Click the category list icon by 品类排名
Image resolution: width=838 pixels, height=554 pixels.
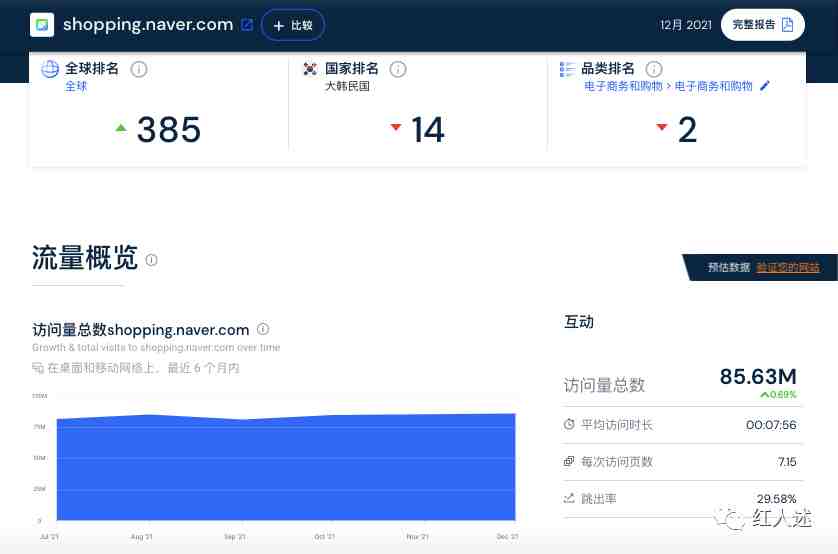point(567,69)
